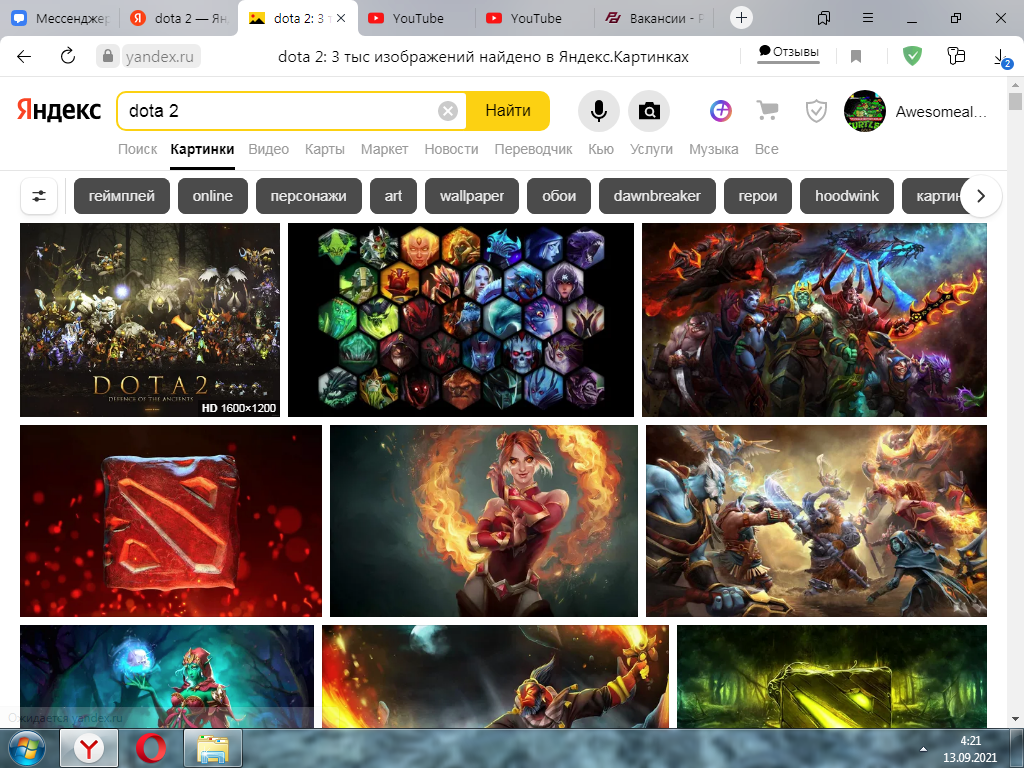Start voice search with microphone icon
This screenshot has width=1024, height=768.
click(599, 111)
